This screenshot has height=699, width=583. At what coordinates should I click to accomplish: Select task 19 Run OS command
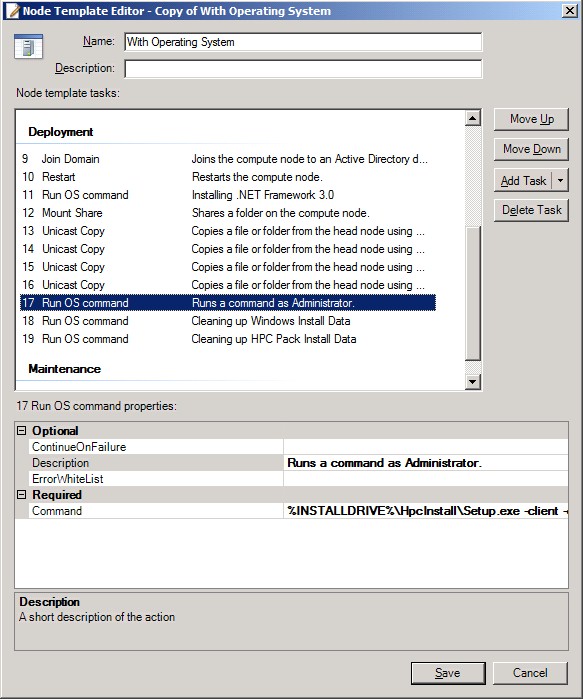(x=228, y=339)
